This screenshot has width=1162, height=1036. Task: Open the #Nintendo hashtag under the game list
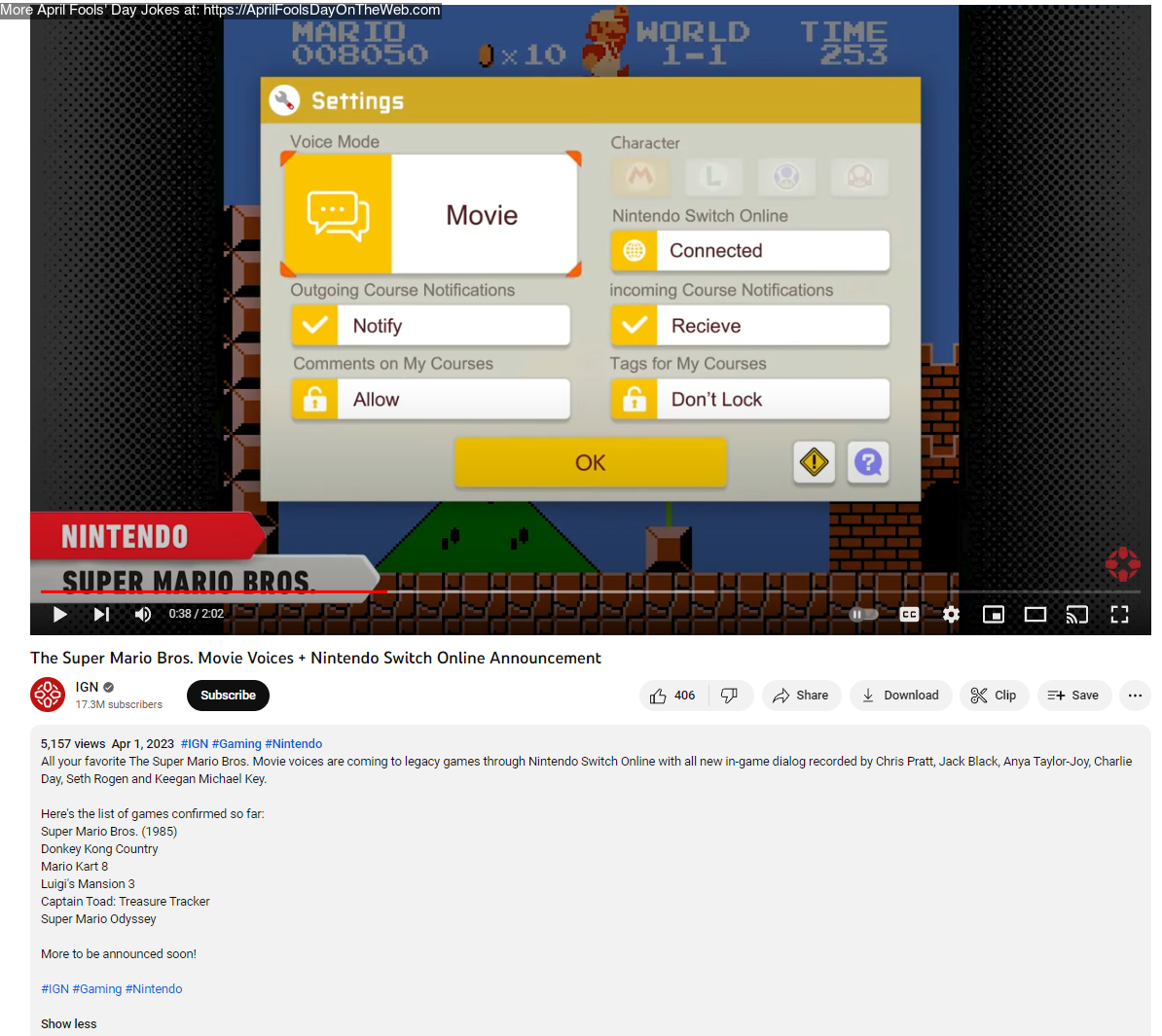(154, 988)
